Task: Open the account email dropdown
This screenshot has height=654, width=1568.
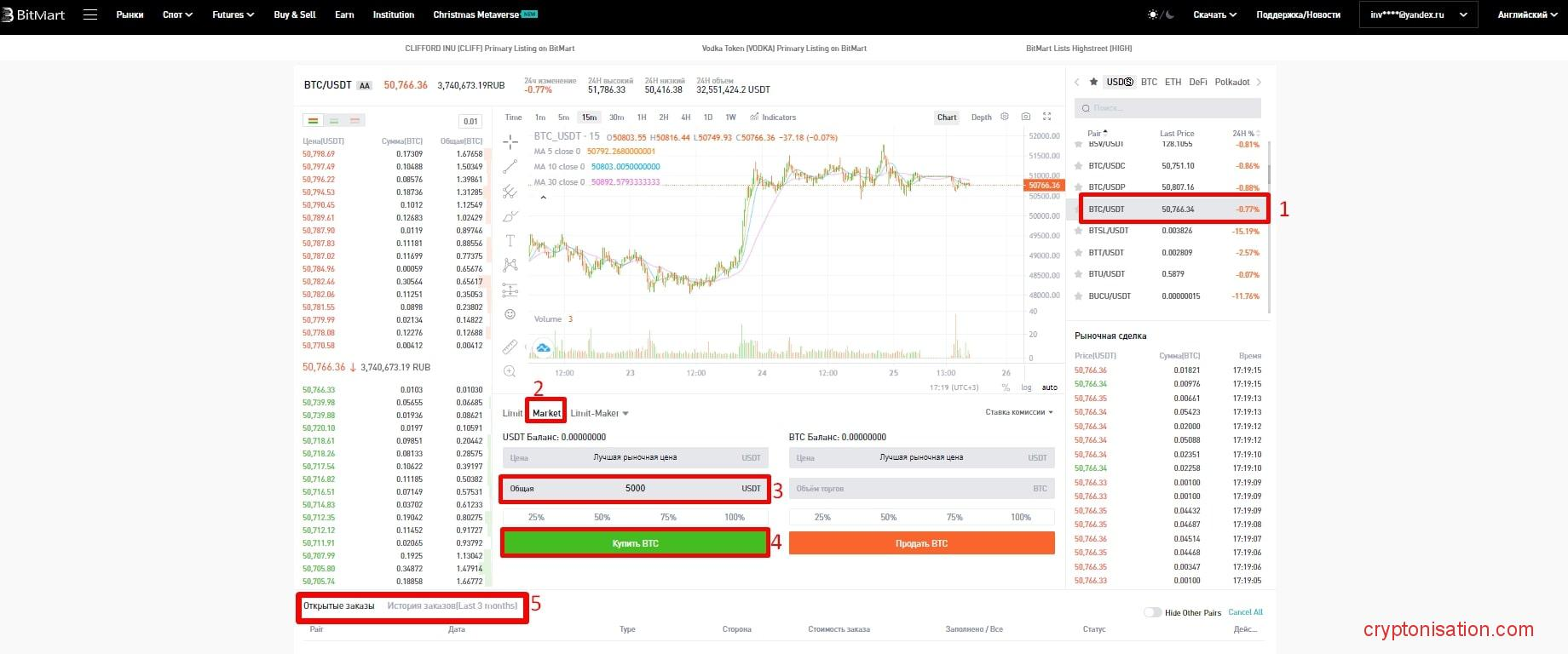Action: (x=1417, y=14)
